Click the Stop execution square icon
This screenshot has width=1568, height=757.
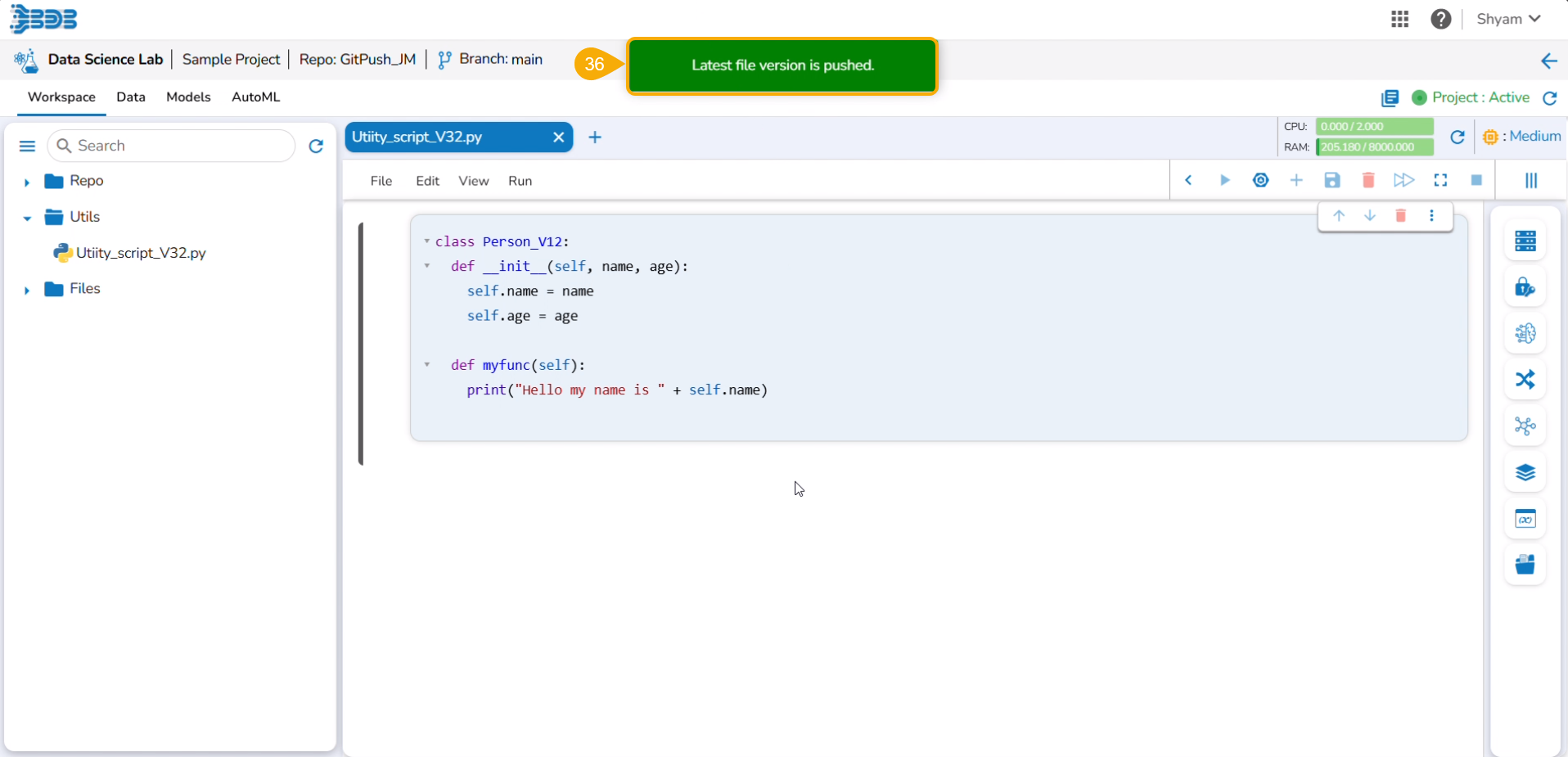[x=1476, y=180]
